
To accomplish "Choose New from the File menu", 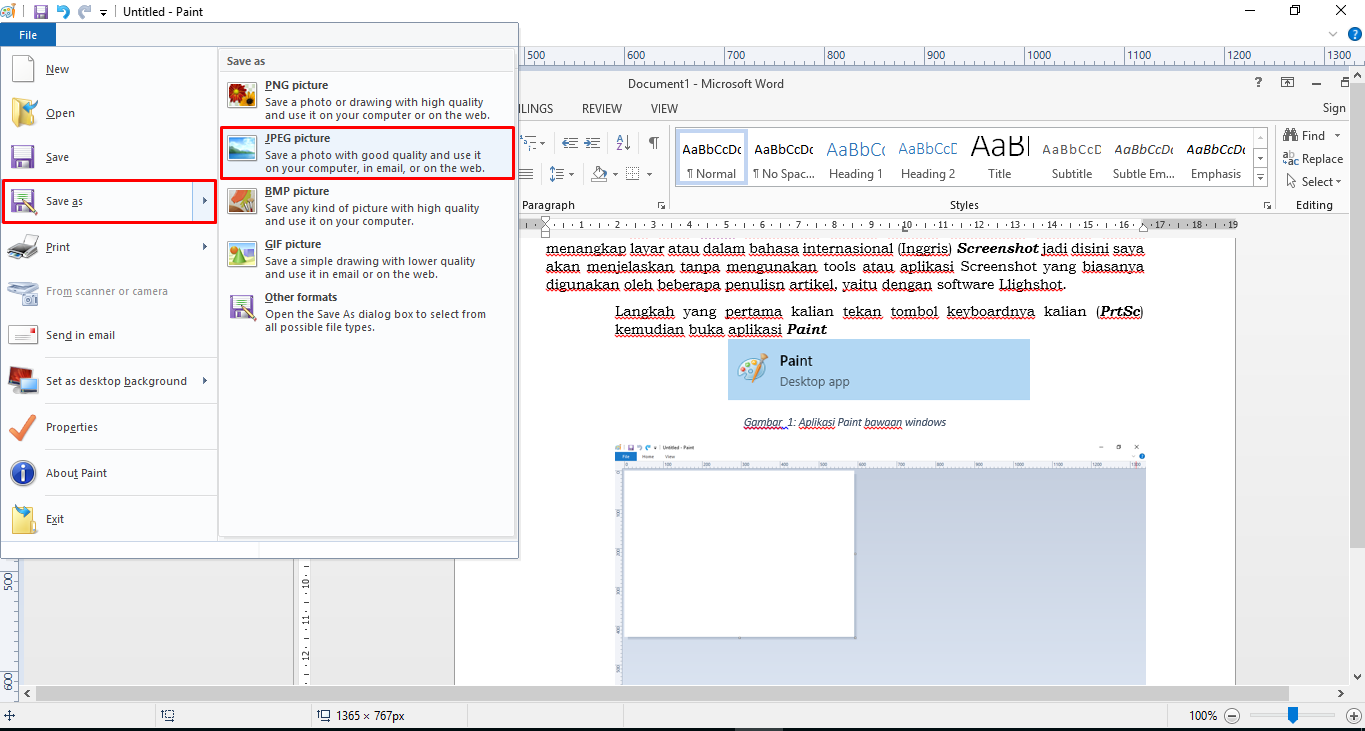I will click(109, 69).
